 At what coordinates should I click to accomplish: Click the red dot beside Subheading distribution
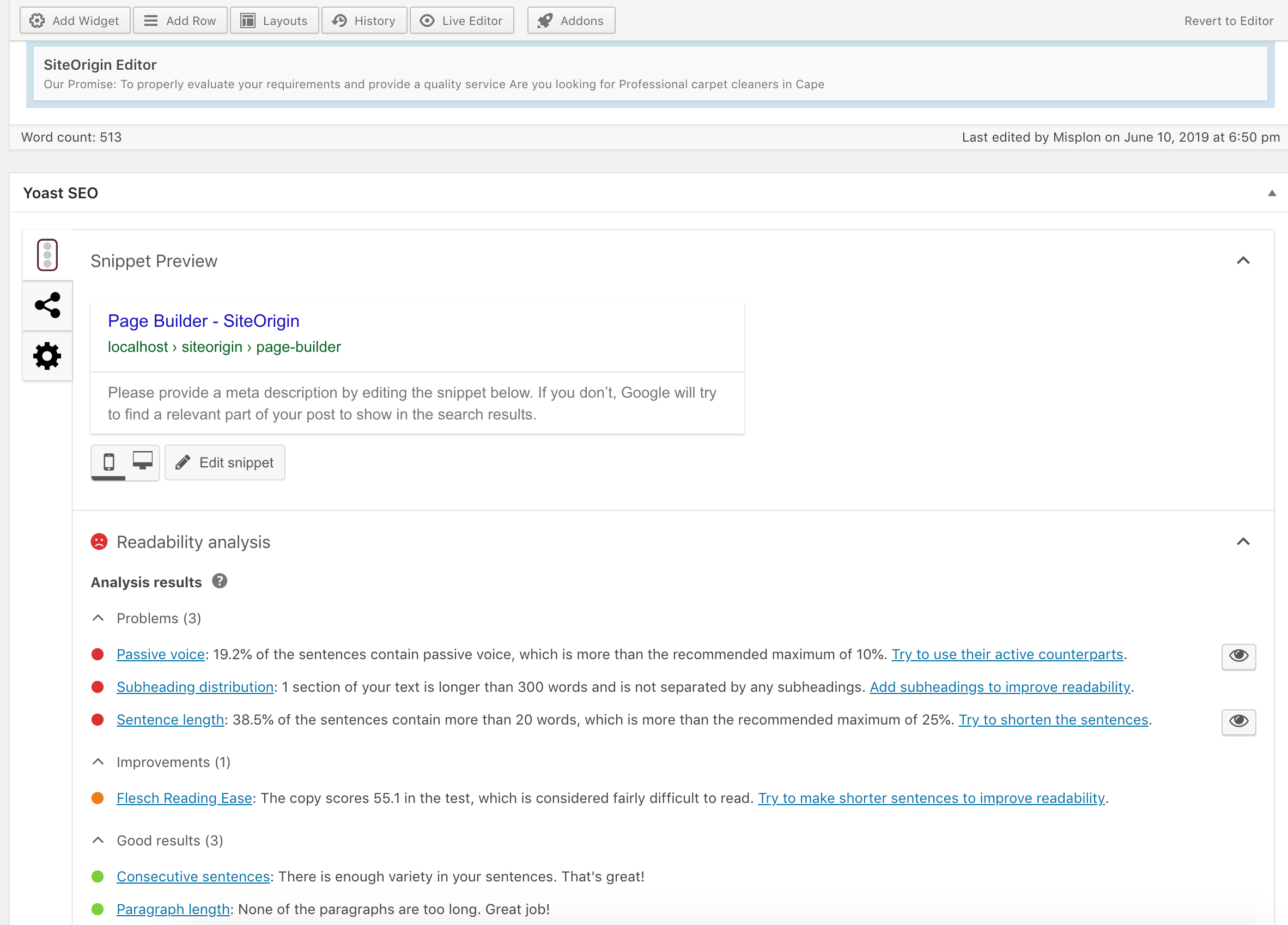coord(98,687)
